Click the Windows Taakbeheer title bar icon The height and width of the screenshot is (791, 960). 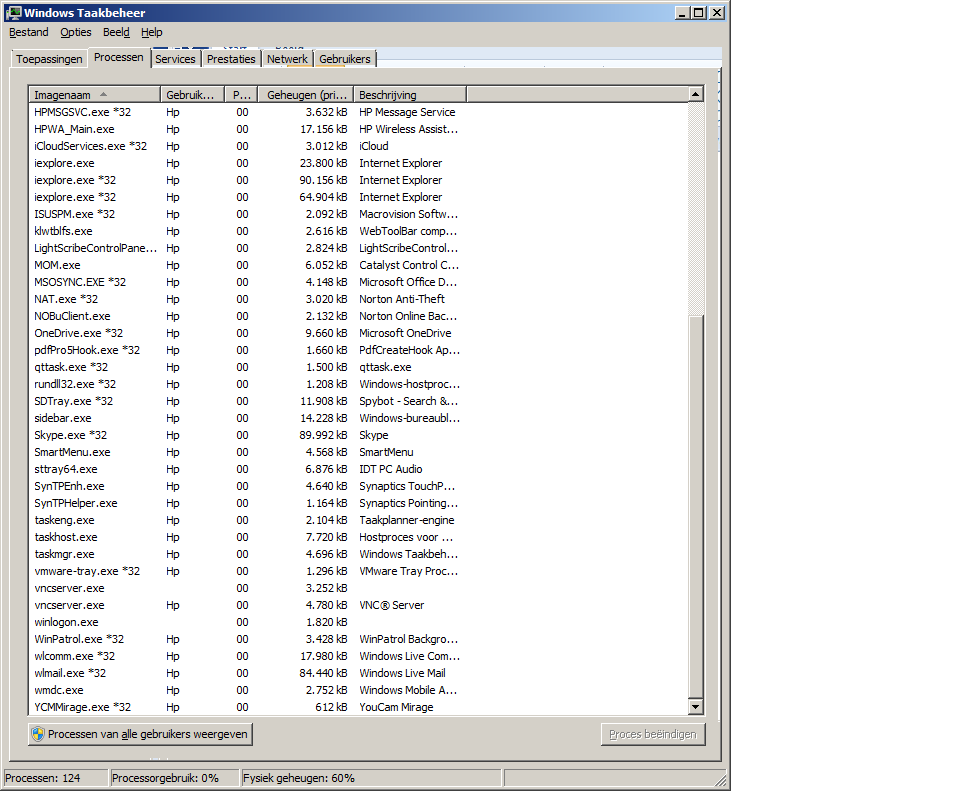[13, 12]
